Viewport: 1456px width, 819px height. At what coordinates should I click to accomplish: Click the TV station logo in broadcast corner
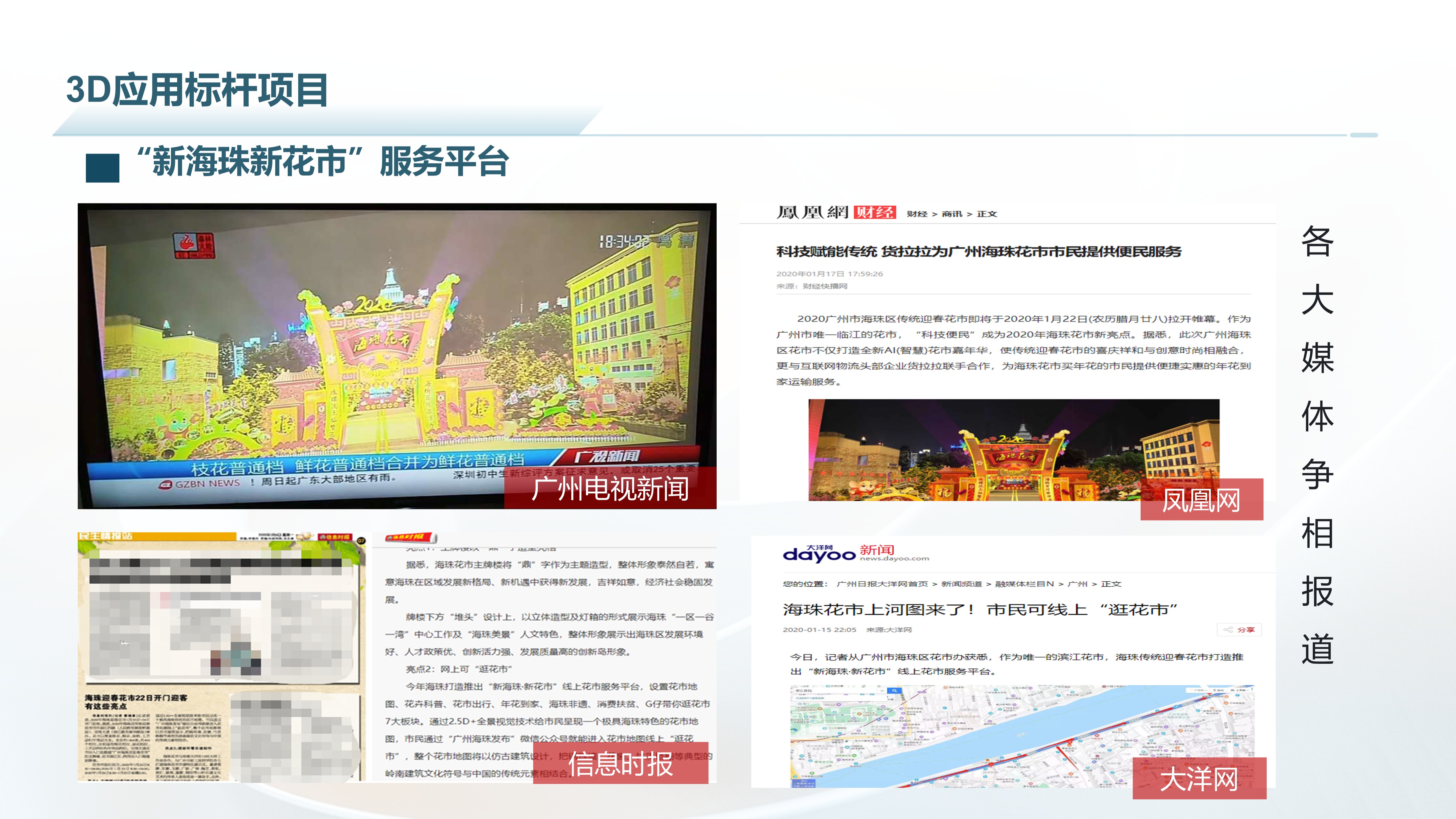(194, 245)
